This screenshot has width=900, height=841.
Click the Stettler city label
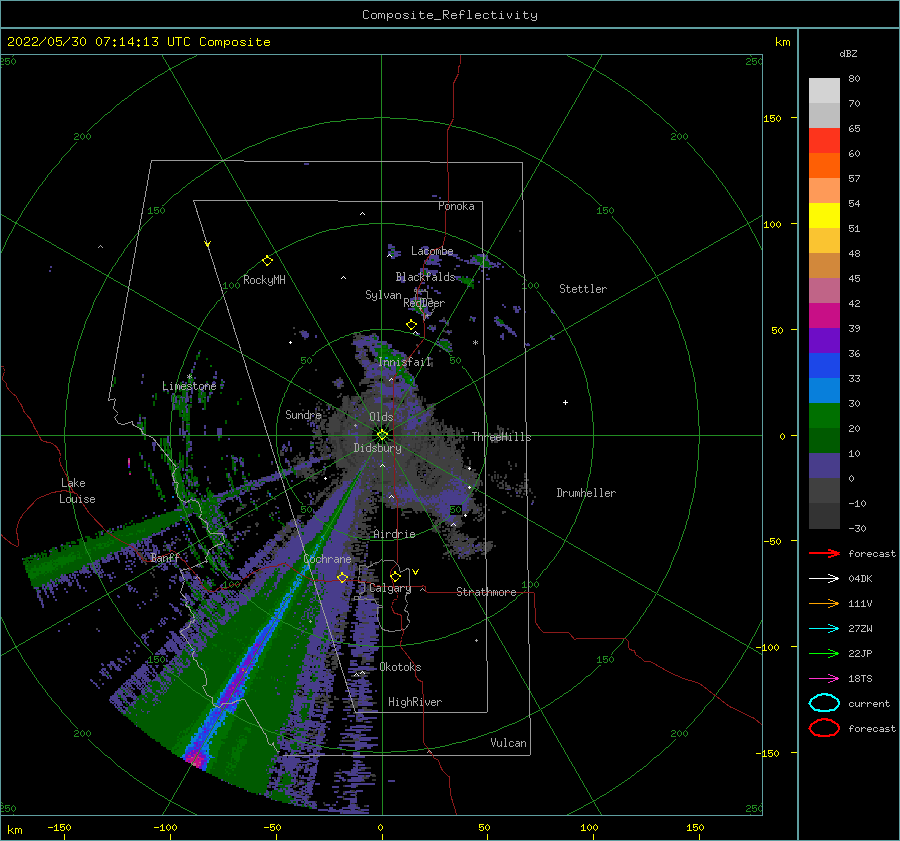click(x=583, y=289)
